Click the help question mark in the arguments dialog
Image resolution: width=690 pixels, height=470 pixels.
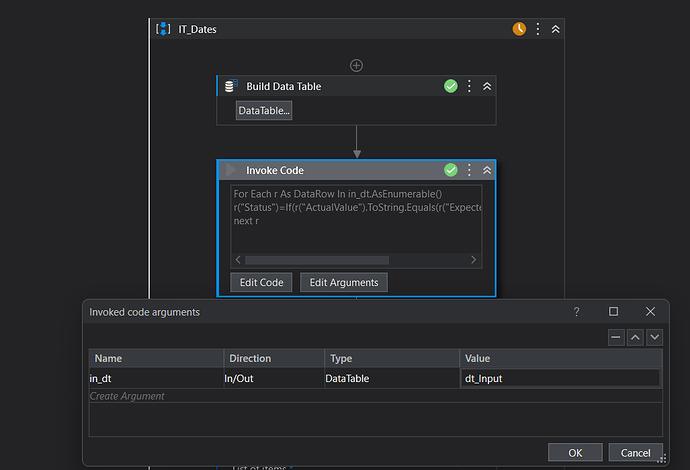pos(576,312)
